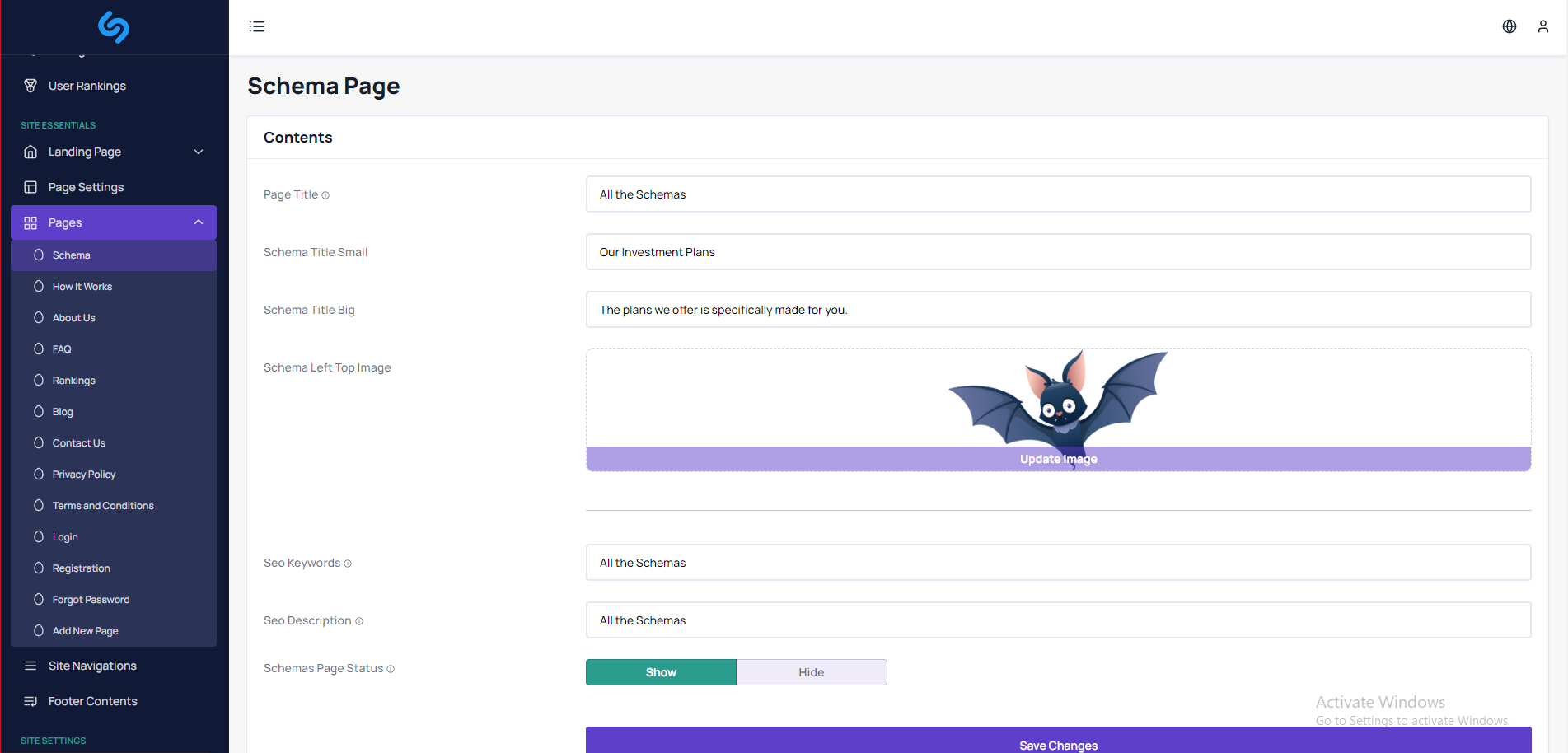Set Schemas Page Status to Show
Viewport: 1568px width, 753px height.
661,672
